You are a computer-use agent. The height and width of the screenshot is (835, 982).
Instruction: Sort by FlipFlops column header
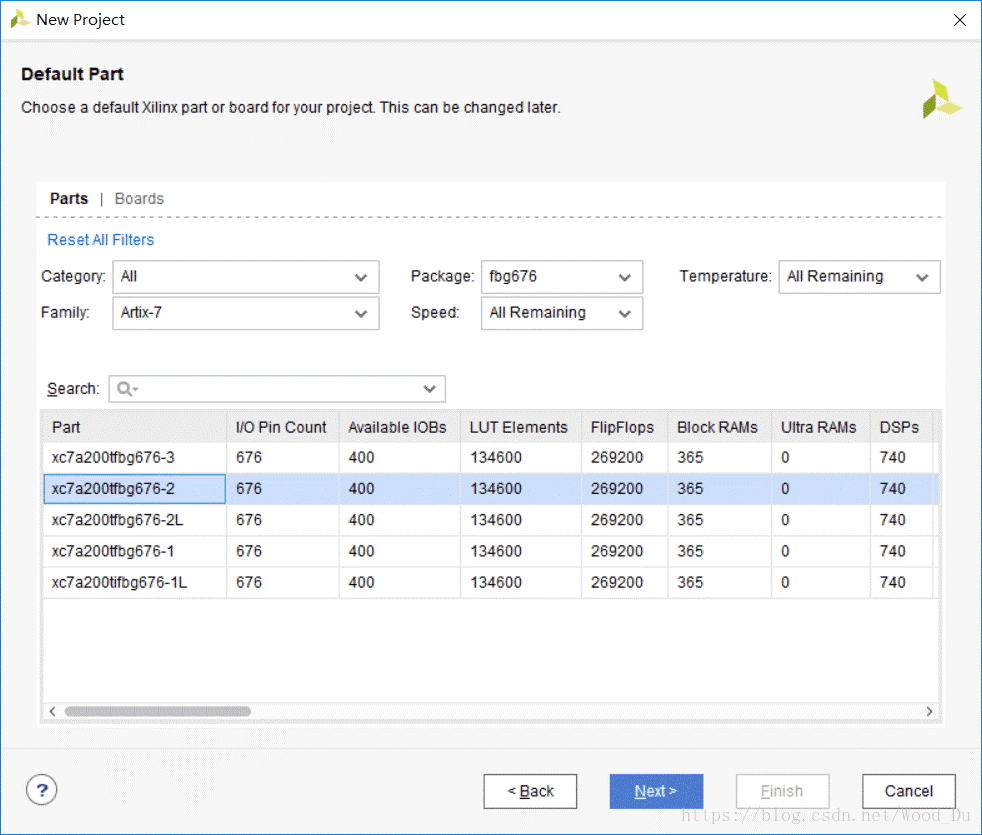[624, 427]
